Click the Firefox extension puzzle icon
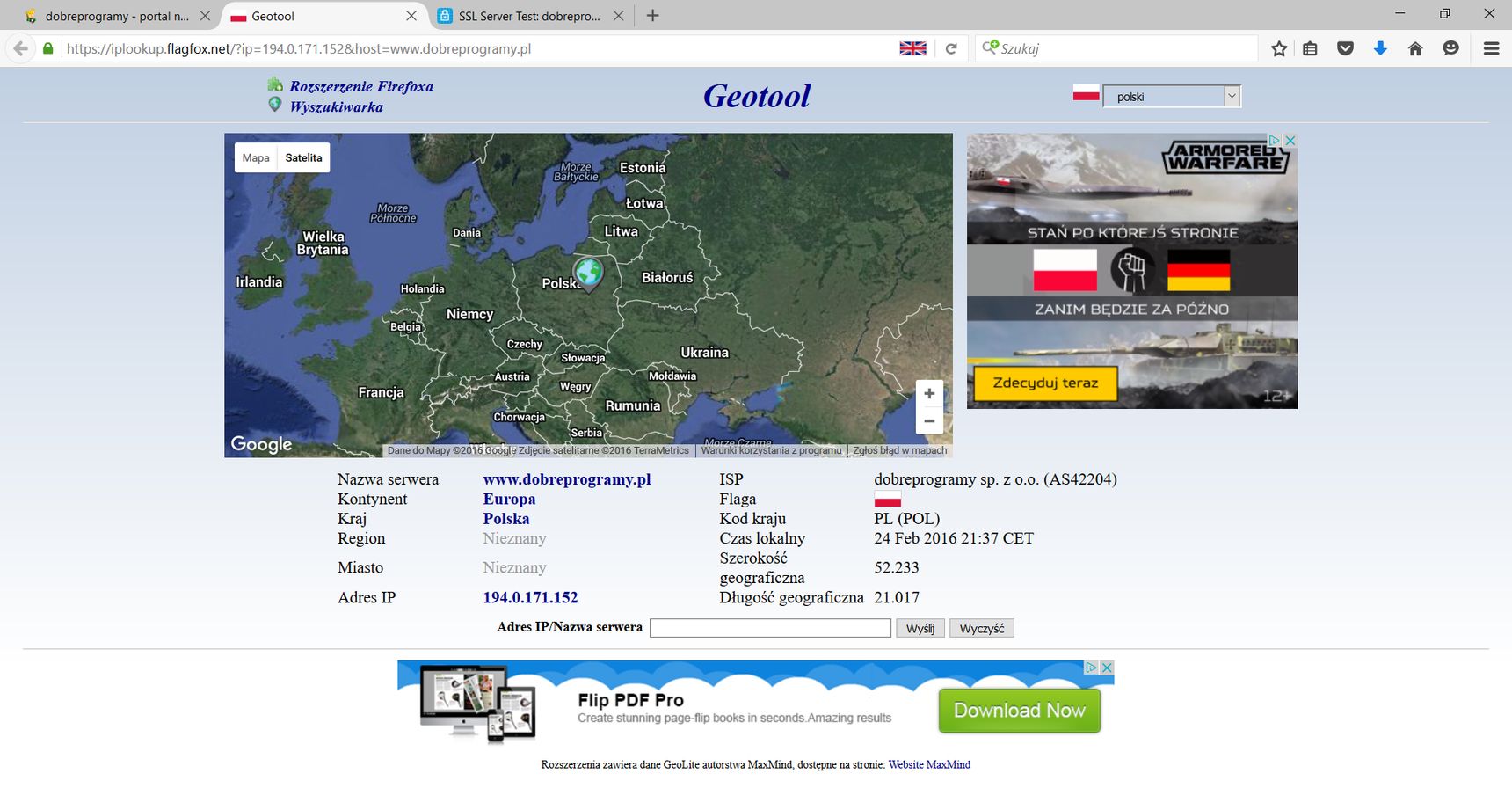 tap(275, 85)
